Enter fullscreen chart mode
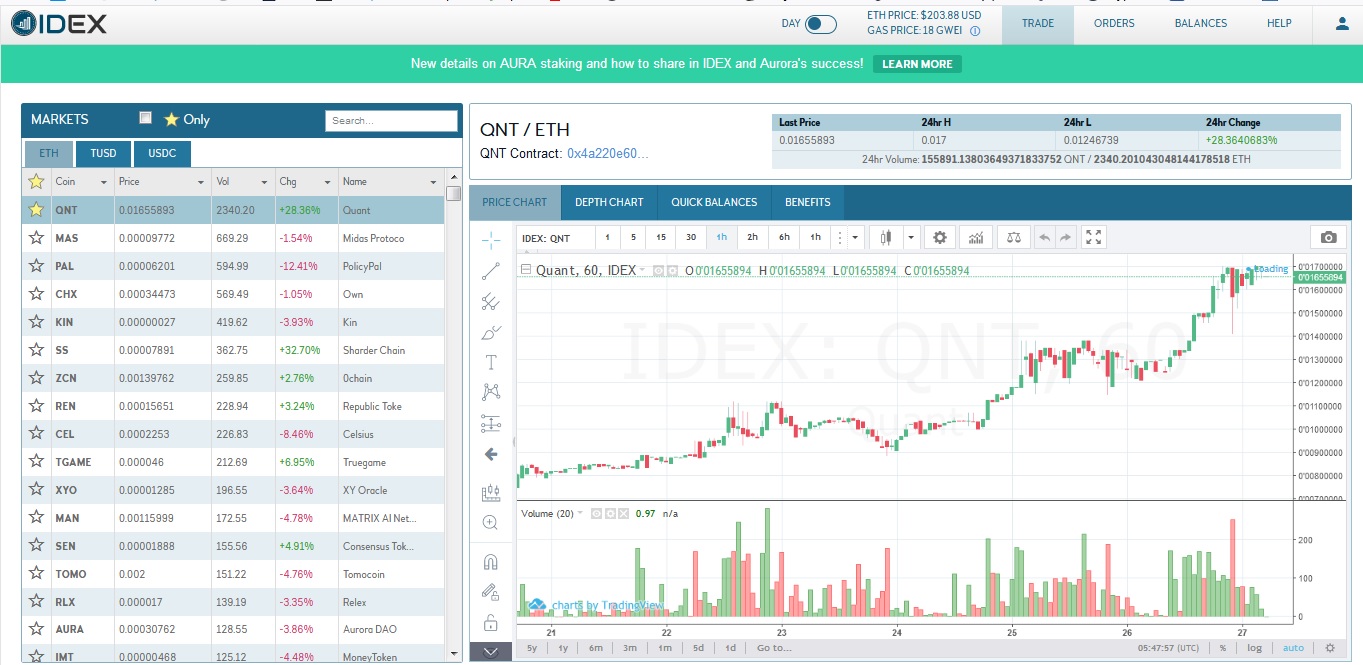Viewport: 1363px width, 665px height. [1094, 237]
